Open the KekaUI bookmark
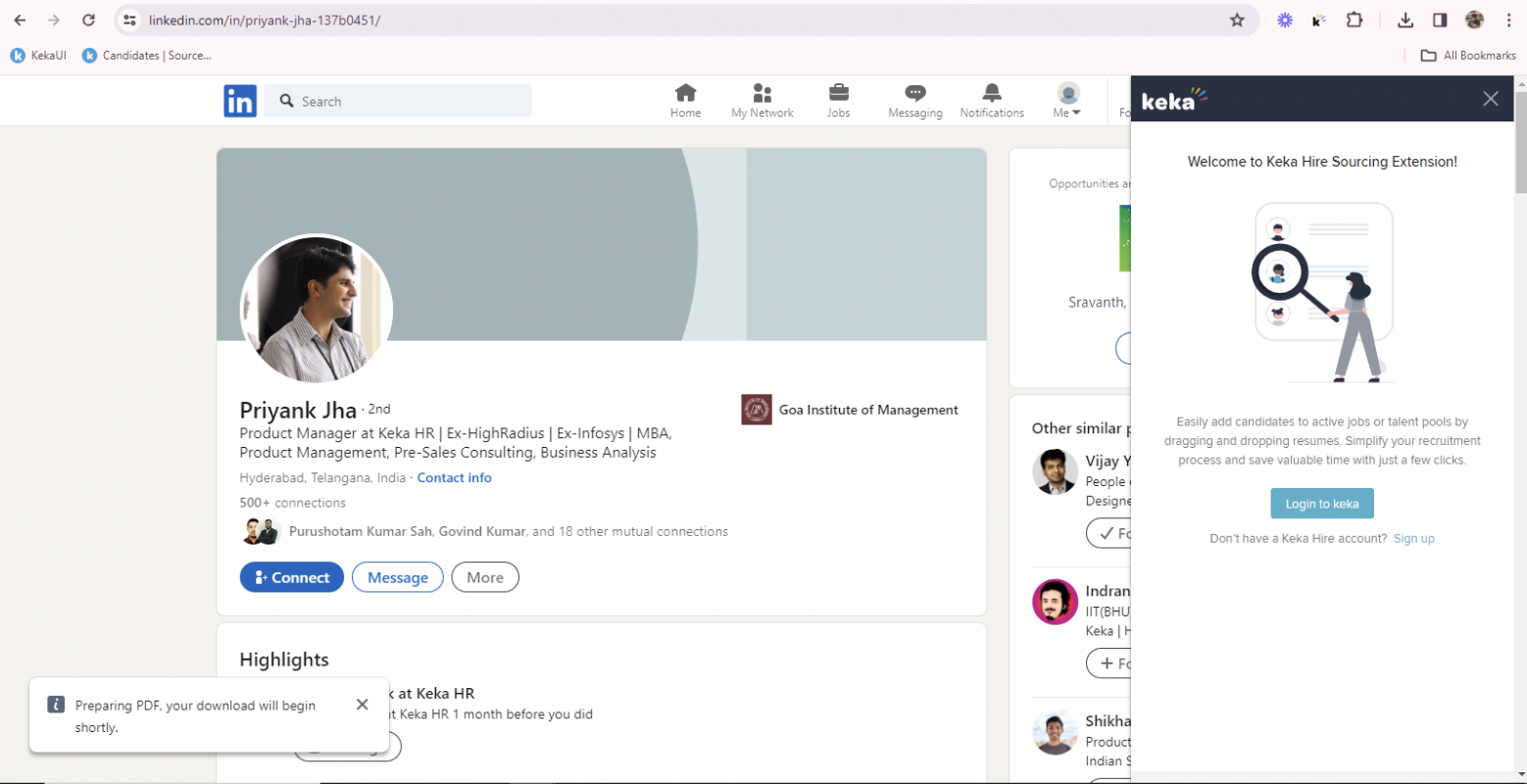Screen dimensions: 1527x784 (38, 55)
